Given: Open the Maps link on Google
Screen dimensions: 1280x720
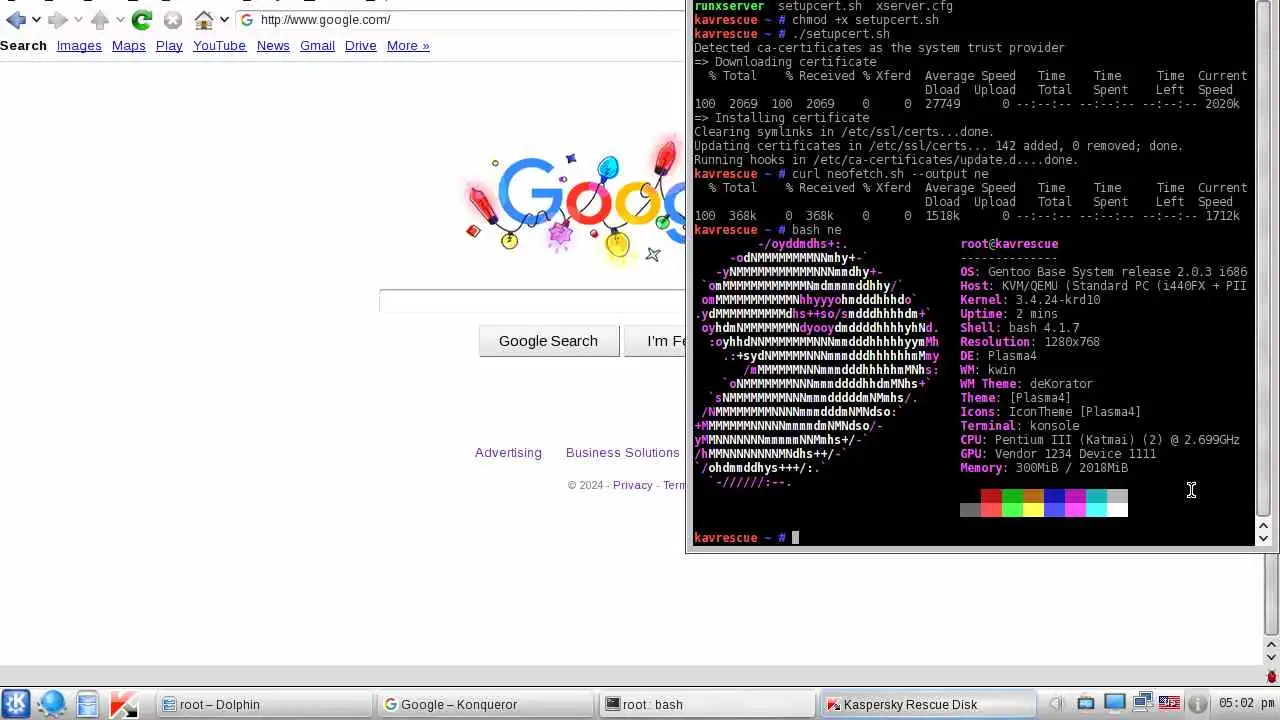Looking at the screenshot, I should point(128,45).
